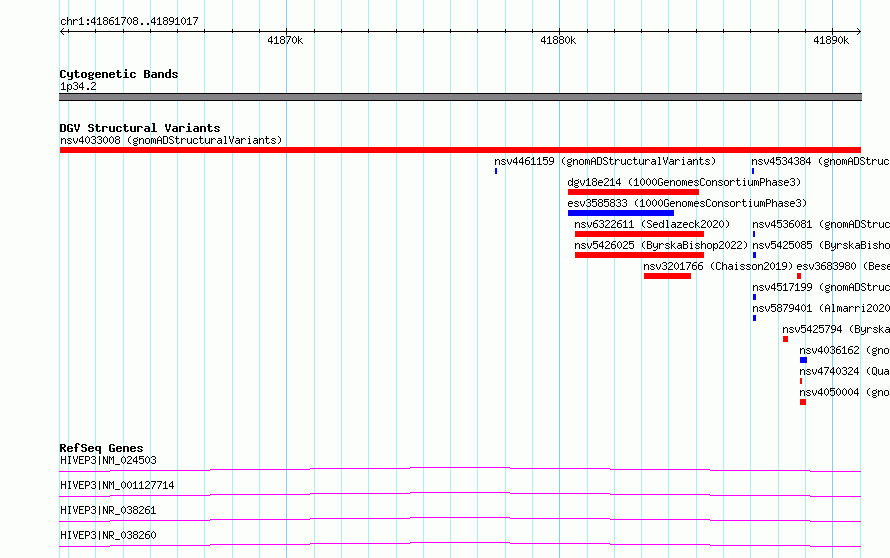Open the nsv6322611 (Sedlazeck2020) label

pos(652,224)
